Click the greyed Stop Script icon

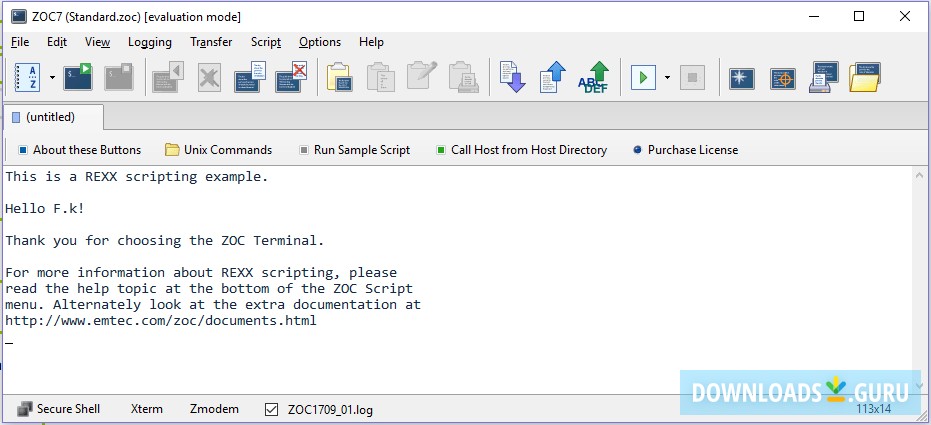tap(692, 77)
